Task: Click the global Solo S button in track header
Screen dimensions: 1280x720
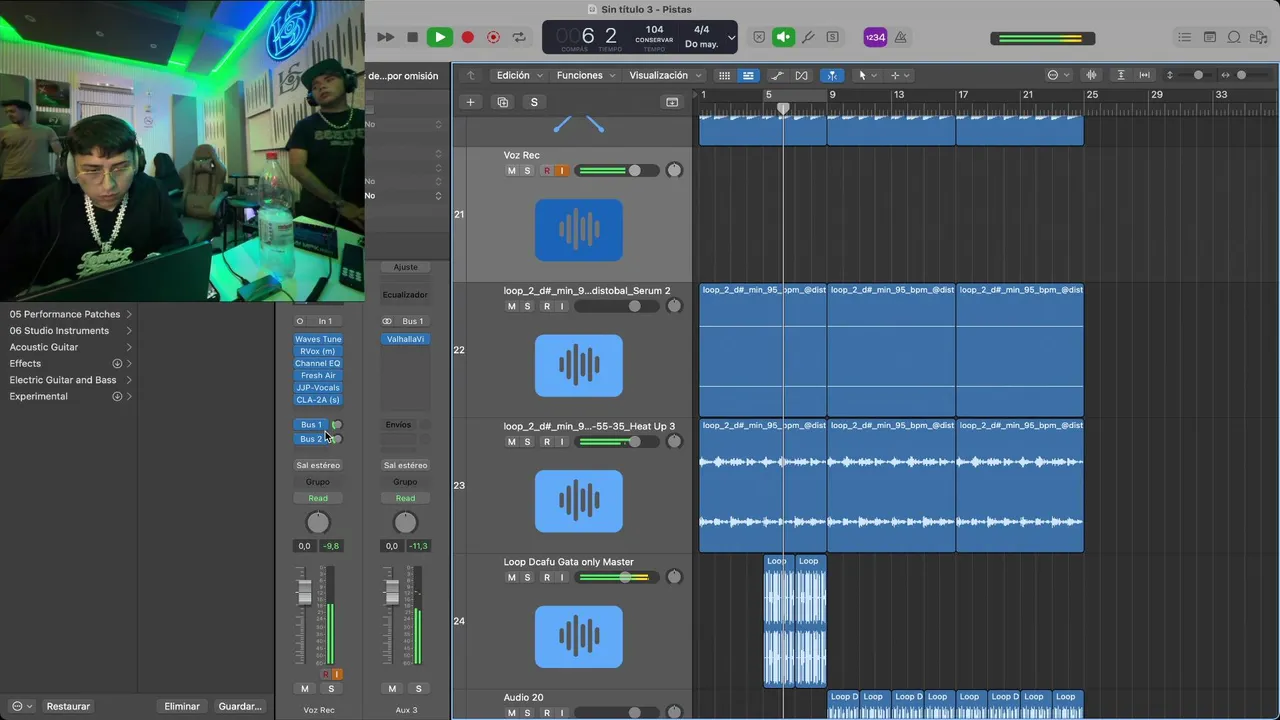Action: tap(534, 102)
